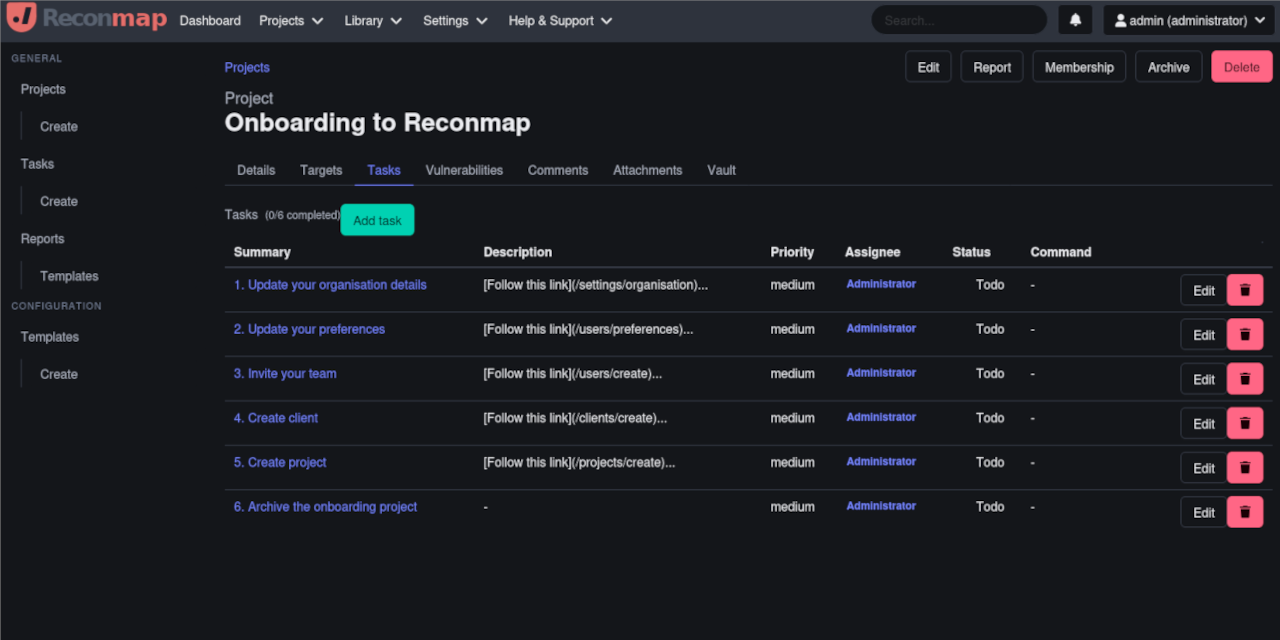1280x640 pixels.
Task: Open task '2. Update your preferences'
Action: pyautogui.click(x=309, y=329)
